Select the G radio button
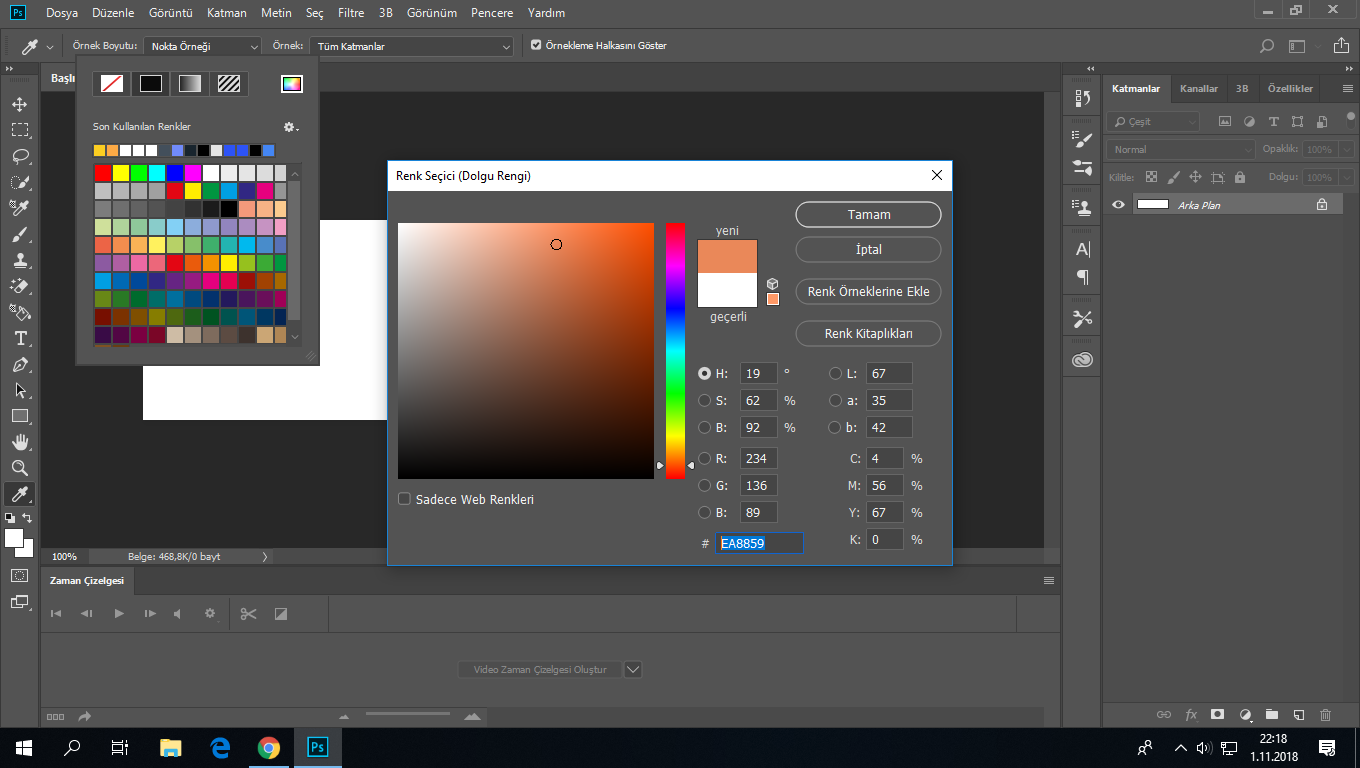 point(704,486)
